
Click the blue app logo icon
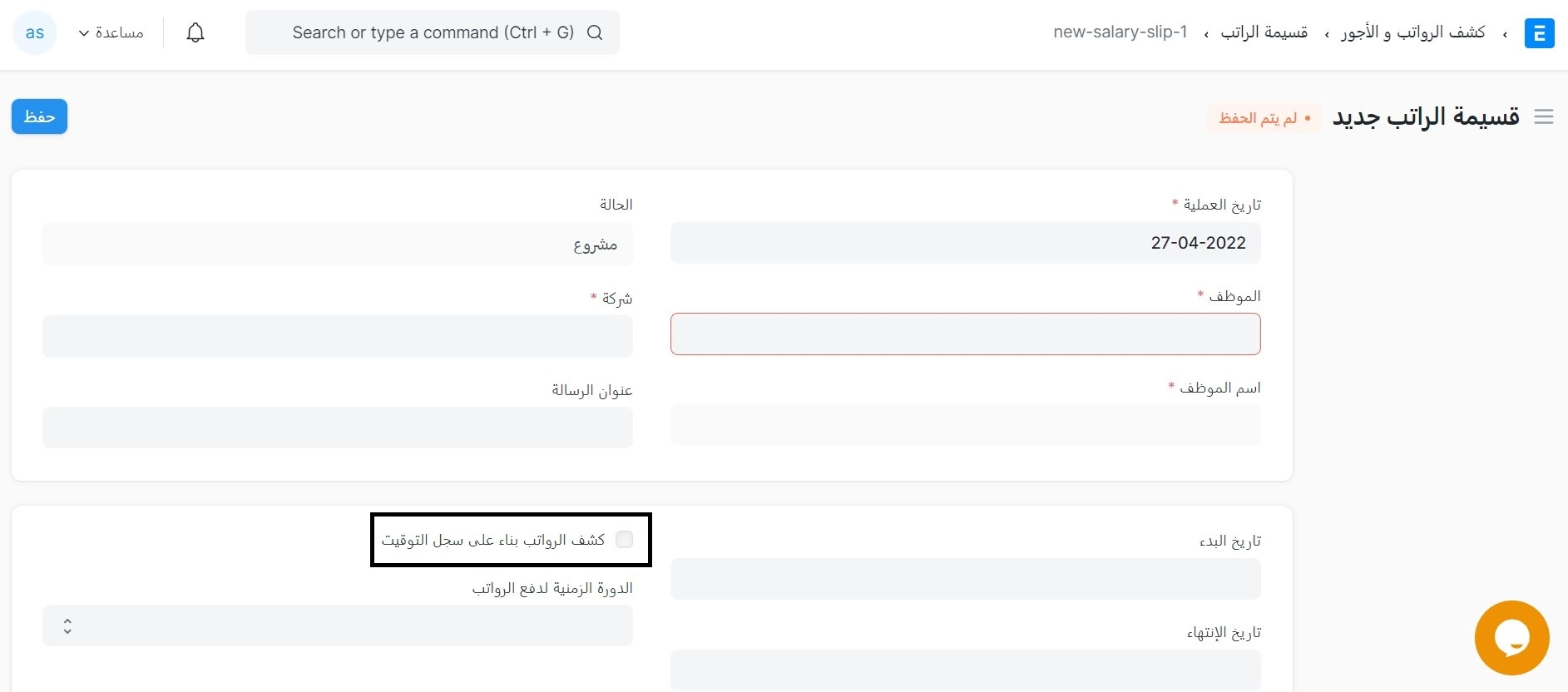1539,33
